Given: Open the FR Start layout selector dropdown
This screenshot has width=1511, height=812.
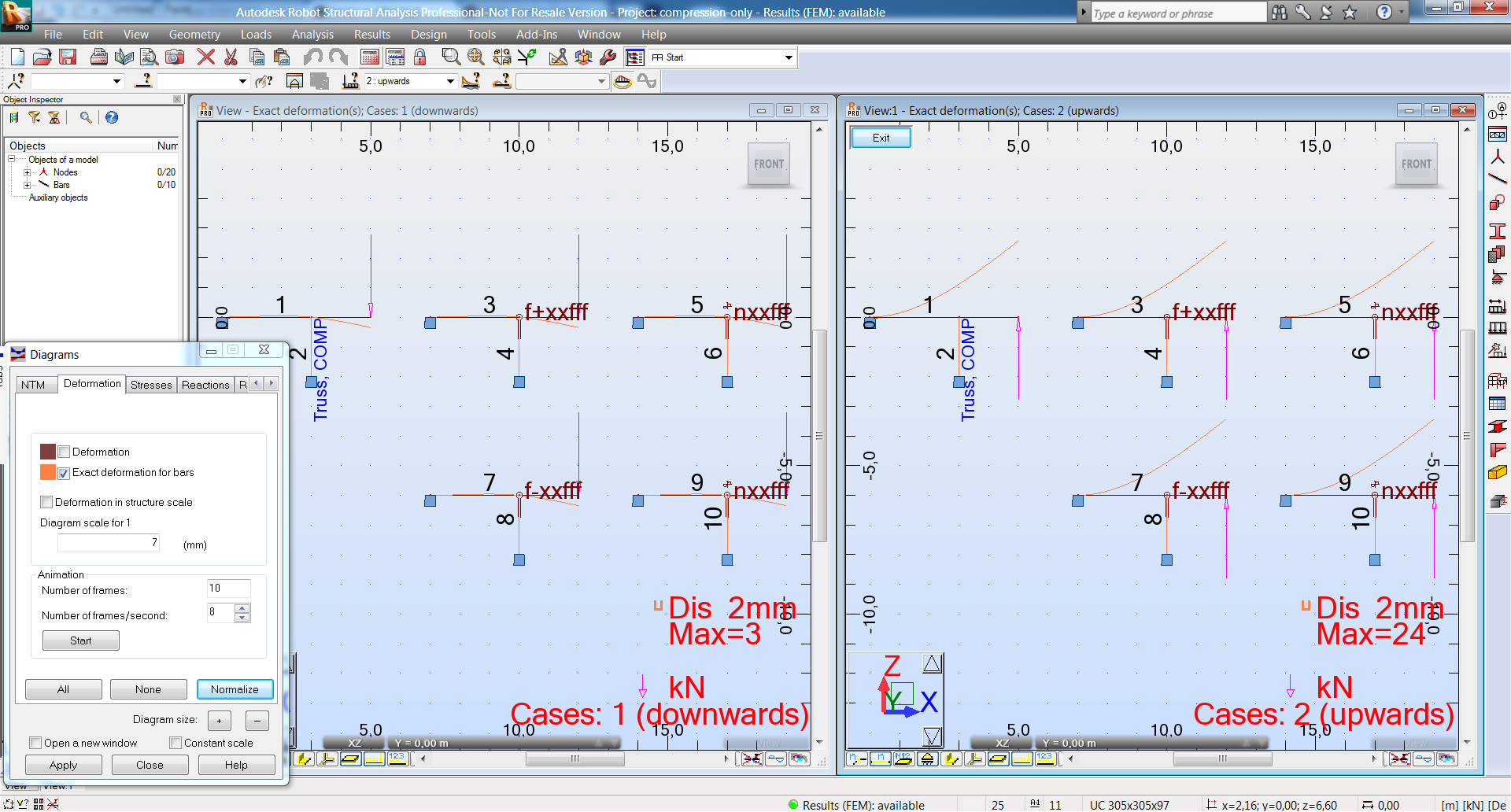Looking at the screenshot, I should coord(789,57).
